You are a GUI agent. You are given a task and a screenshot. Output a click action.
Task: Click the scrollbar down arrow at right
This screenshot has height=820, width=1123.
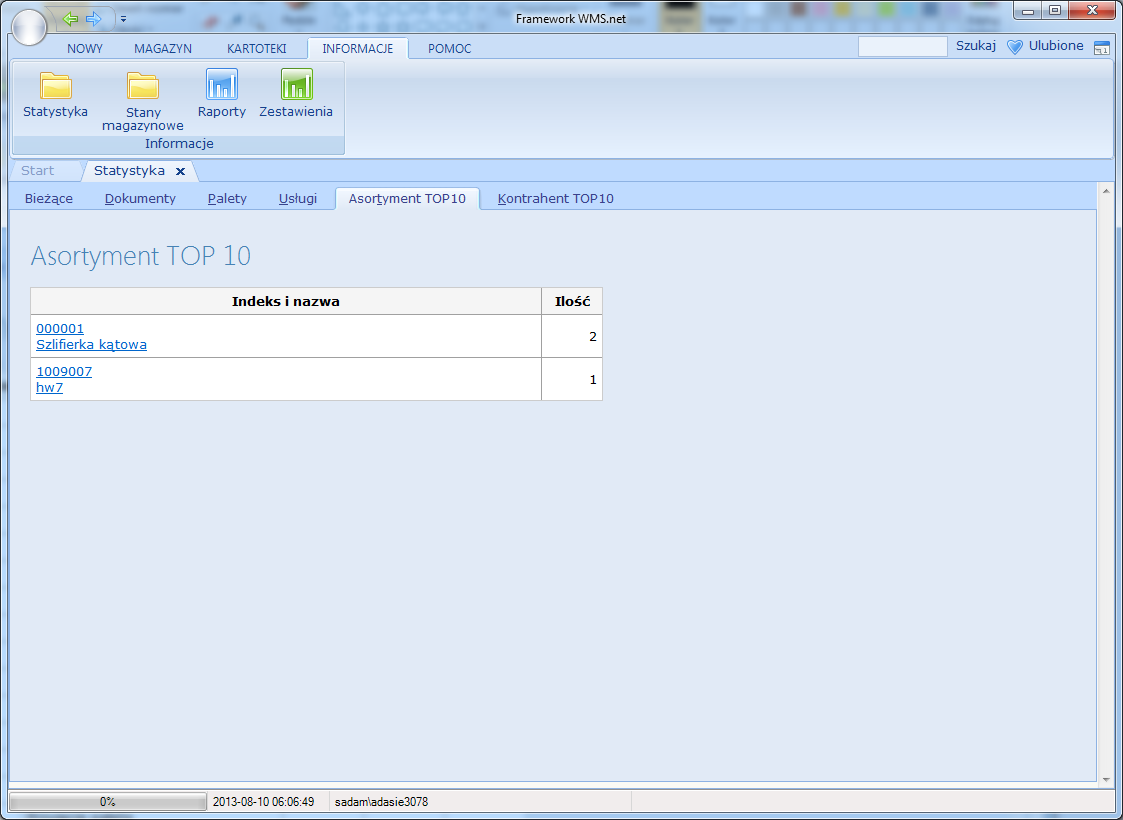click(1106, 779)
